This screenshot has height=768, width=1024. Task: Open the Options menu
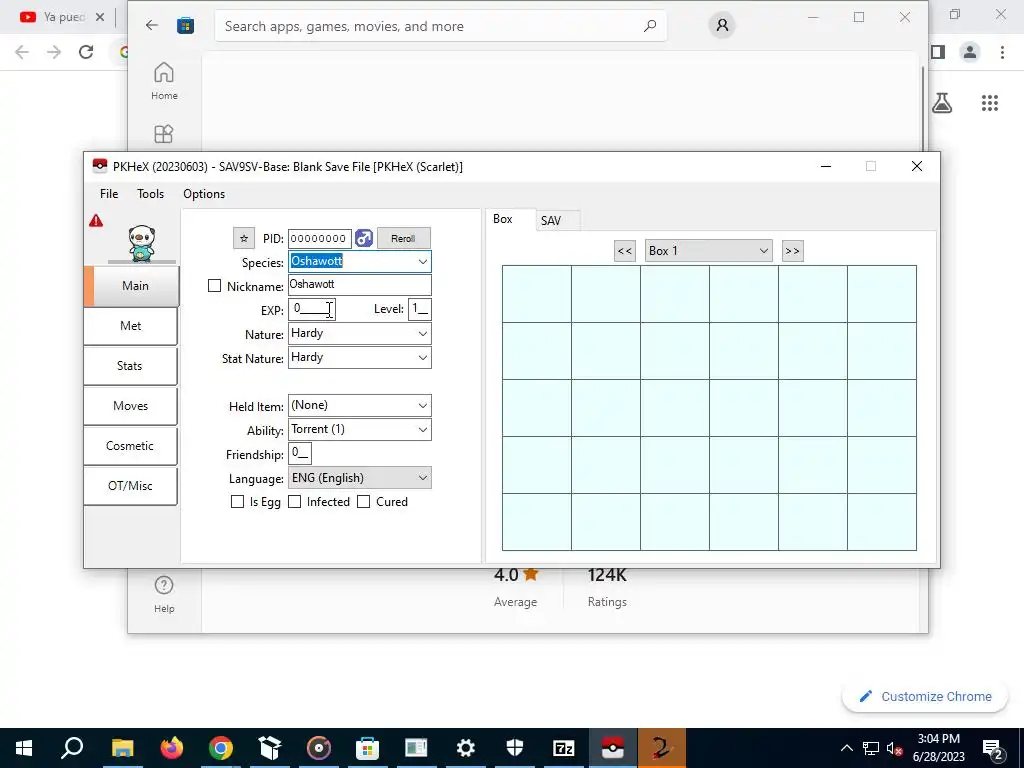(204, 194)
